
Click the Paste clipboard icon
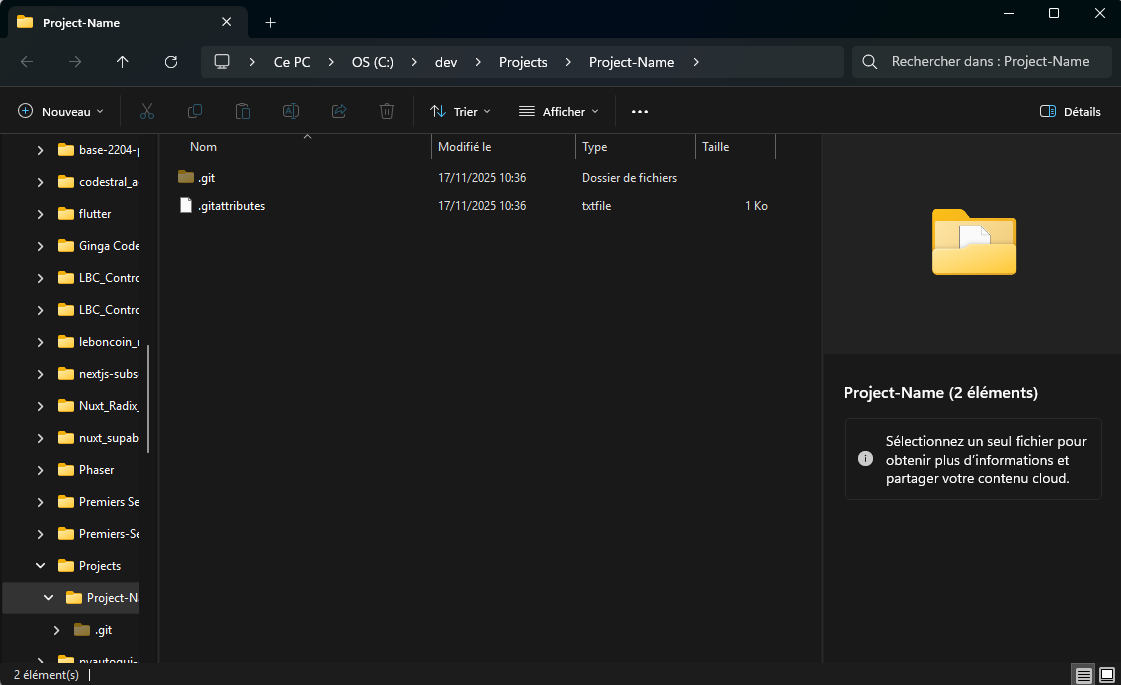(x=242, y=111)
